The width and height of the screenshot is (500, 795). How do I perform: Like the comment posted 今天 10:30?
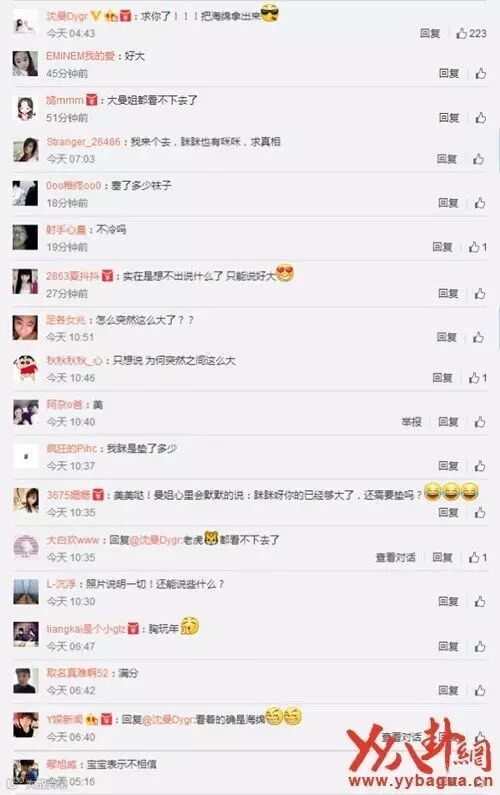[480, 601]
